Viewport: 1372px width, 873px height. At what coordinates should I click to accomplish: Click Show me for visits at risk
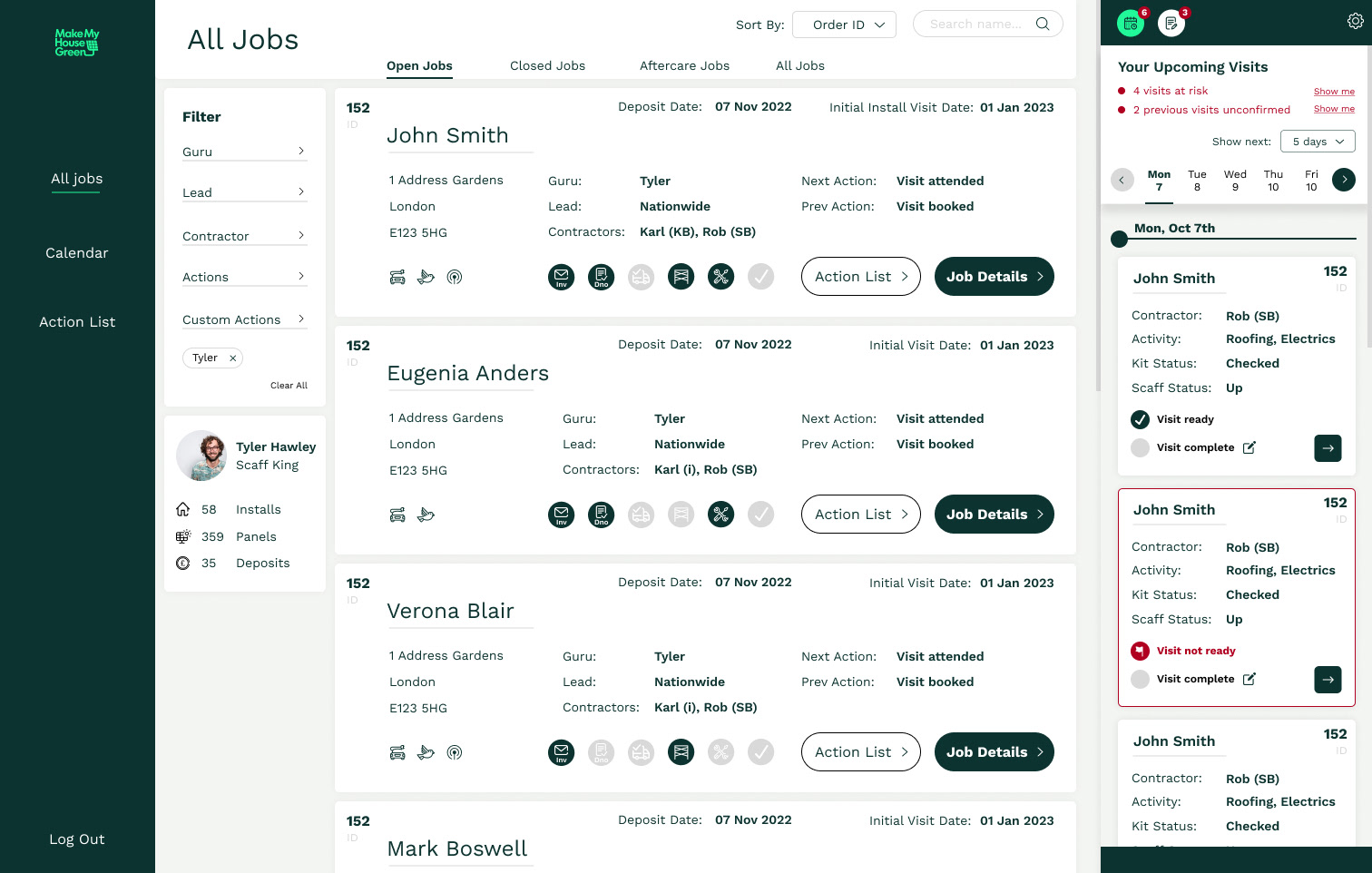1334,92
